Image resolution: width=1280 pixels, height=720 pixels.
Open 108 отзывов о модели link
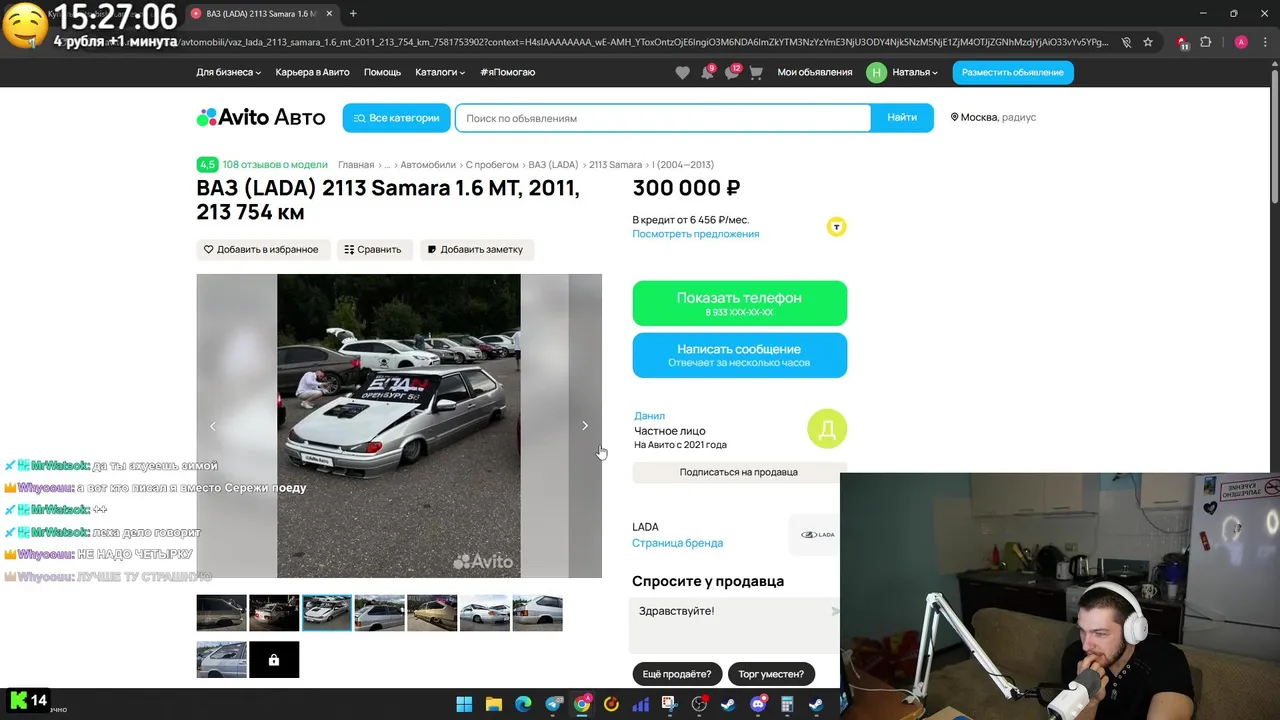coord(275,164)
